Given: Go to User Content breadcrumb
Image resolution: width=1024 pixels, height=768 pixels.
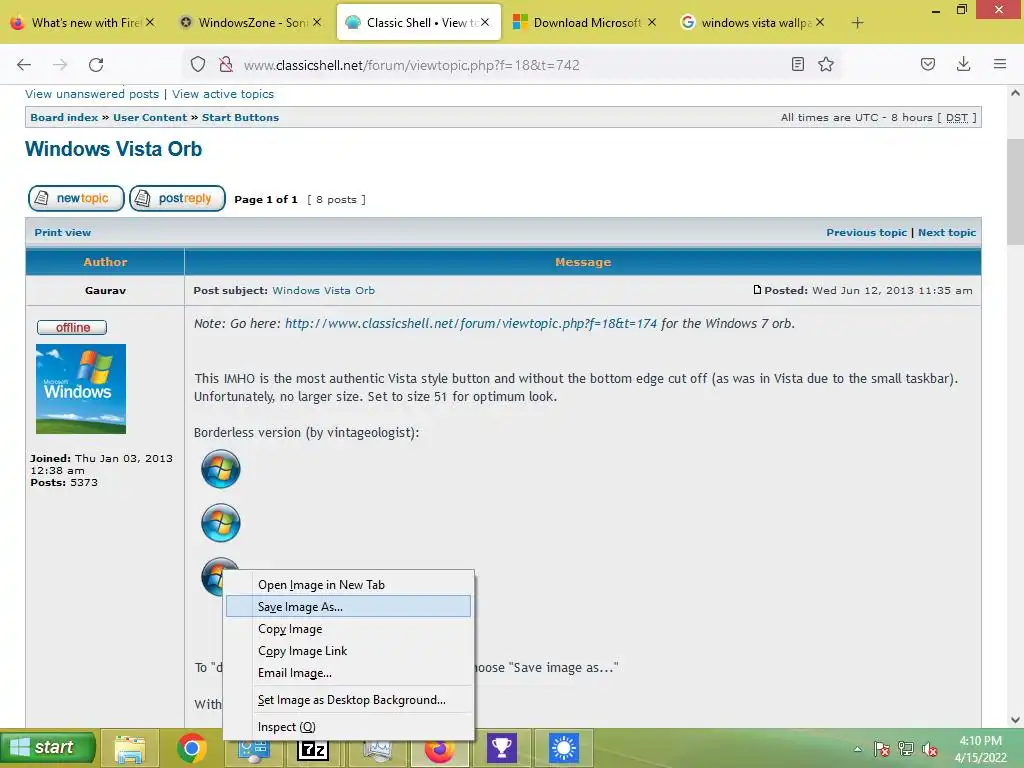Looking at the screenshot, I should pyautogui.click(x=150, y=118).
